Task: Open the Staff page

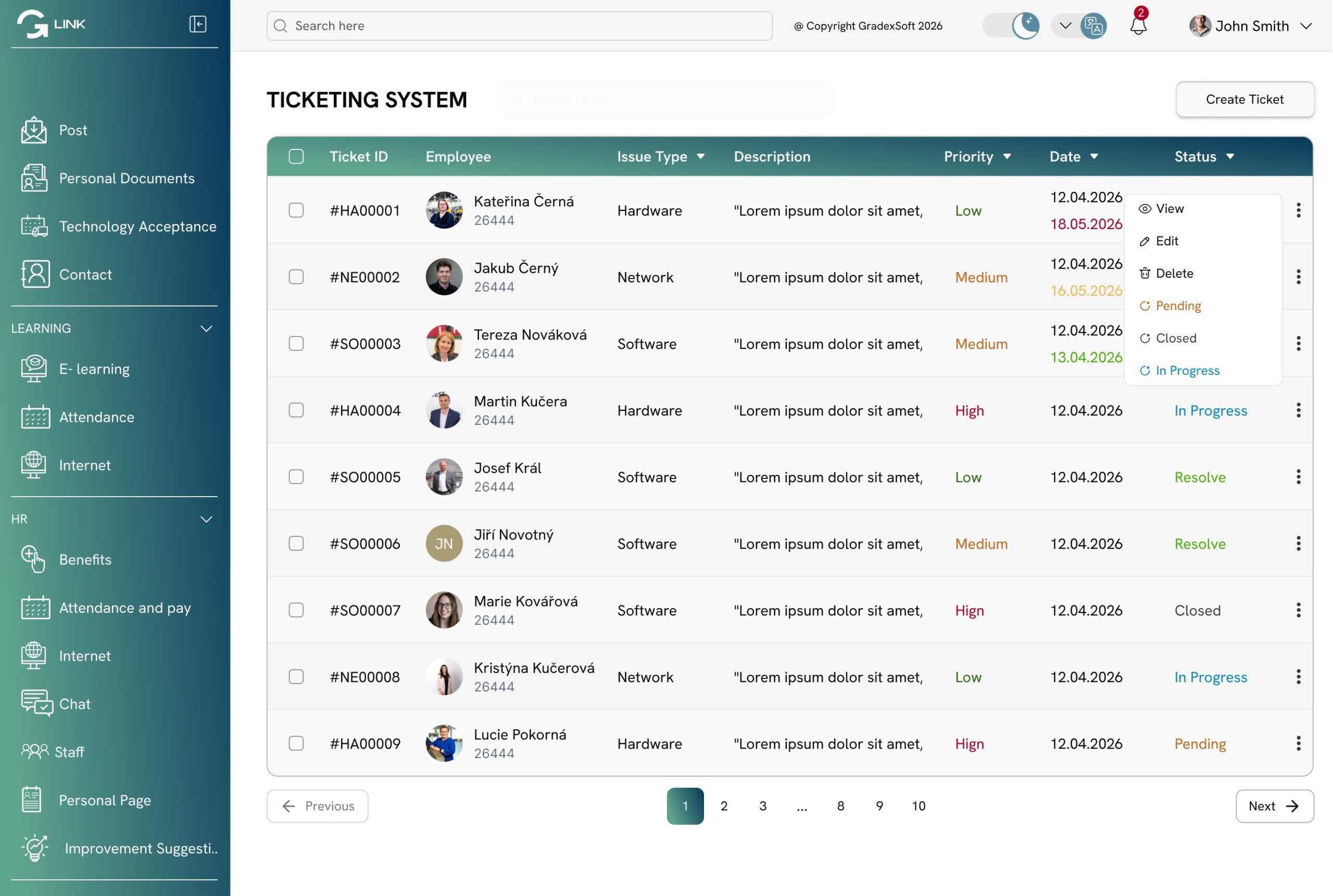Action: tap(70, 752)
